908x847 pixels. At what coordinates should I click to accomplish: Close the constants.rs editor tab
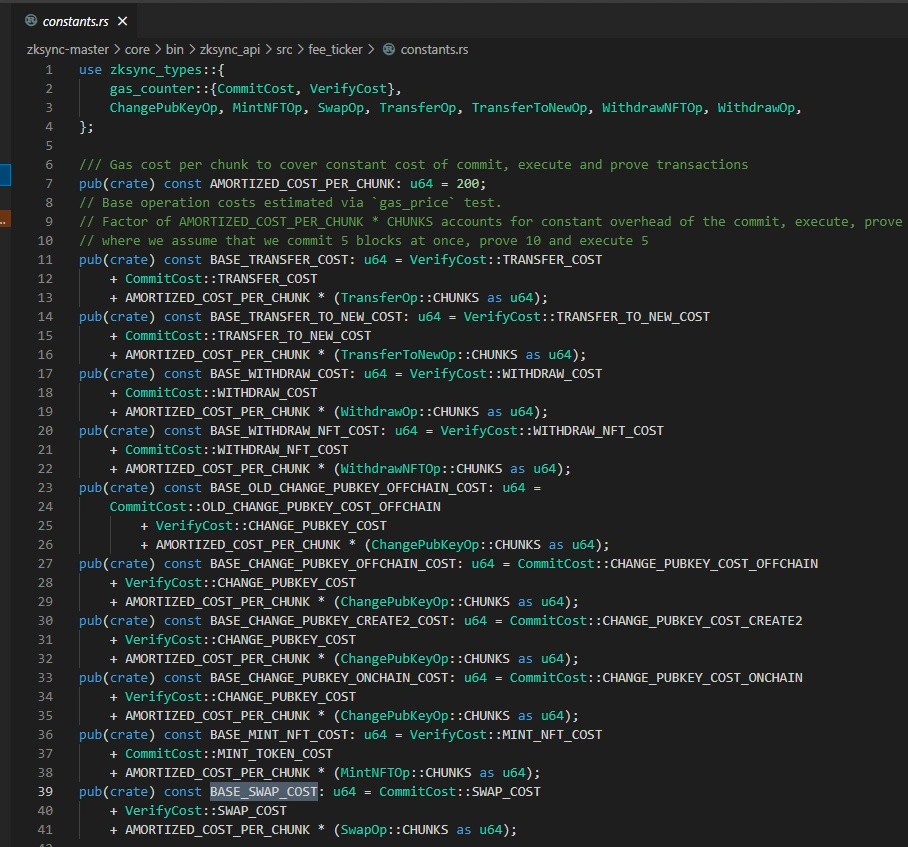click(123, 21)
